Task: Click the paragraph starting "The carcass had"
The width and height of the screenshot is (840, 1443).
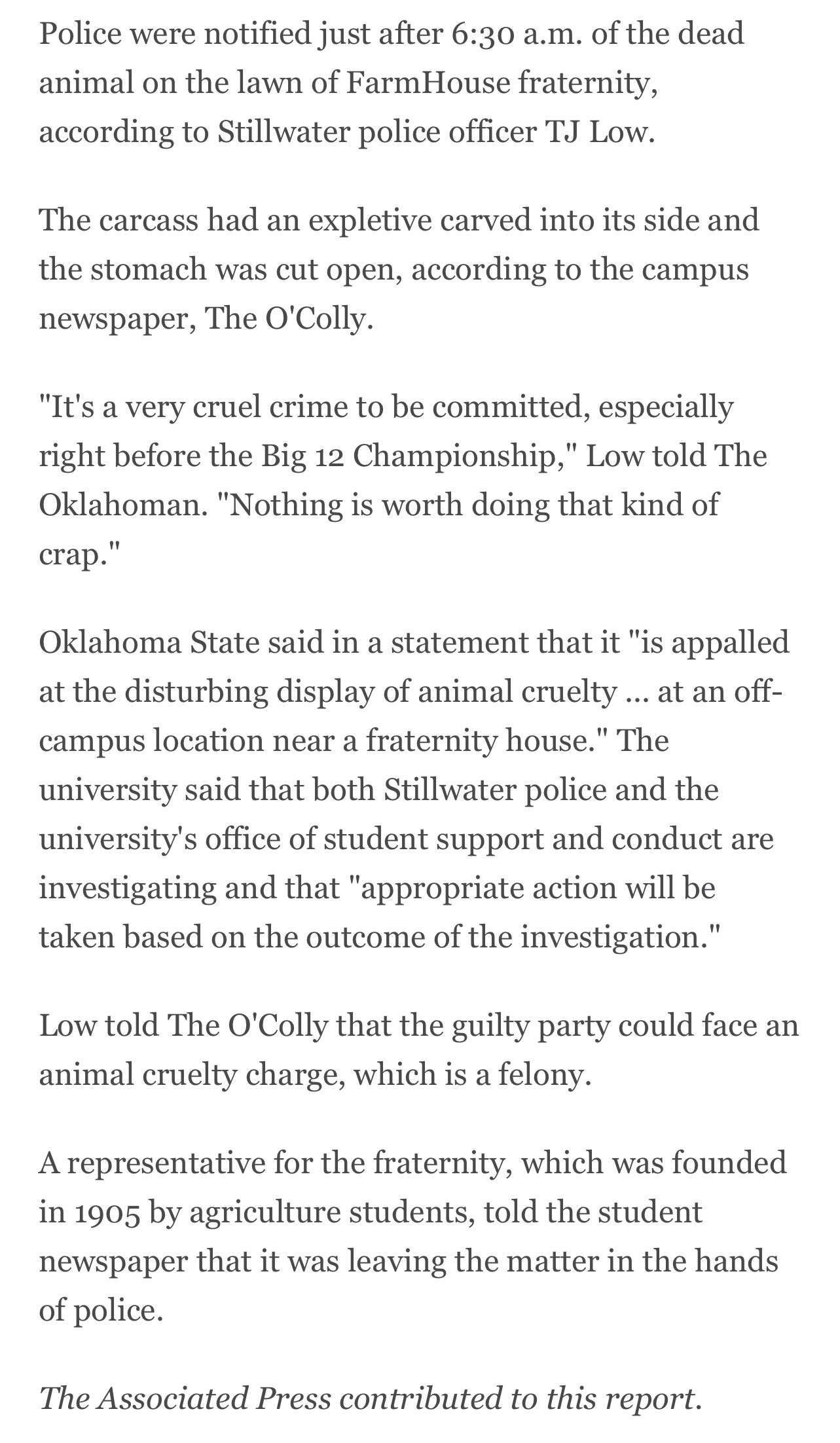Action: pos(399,268)
